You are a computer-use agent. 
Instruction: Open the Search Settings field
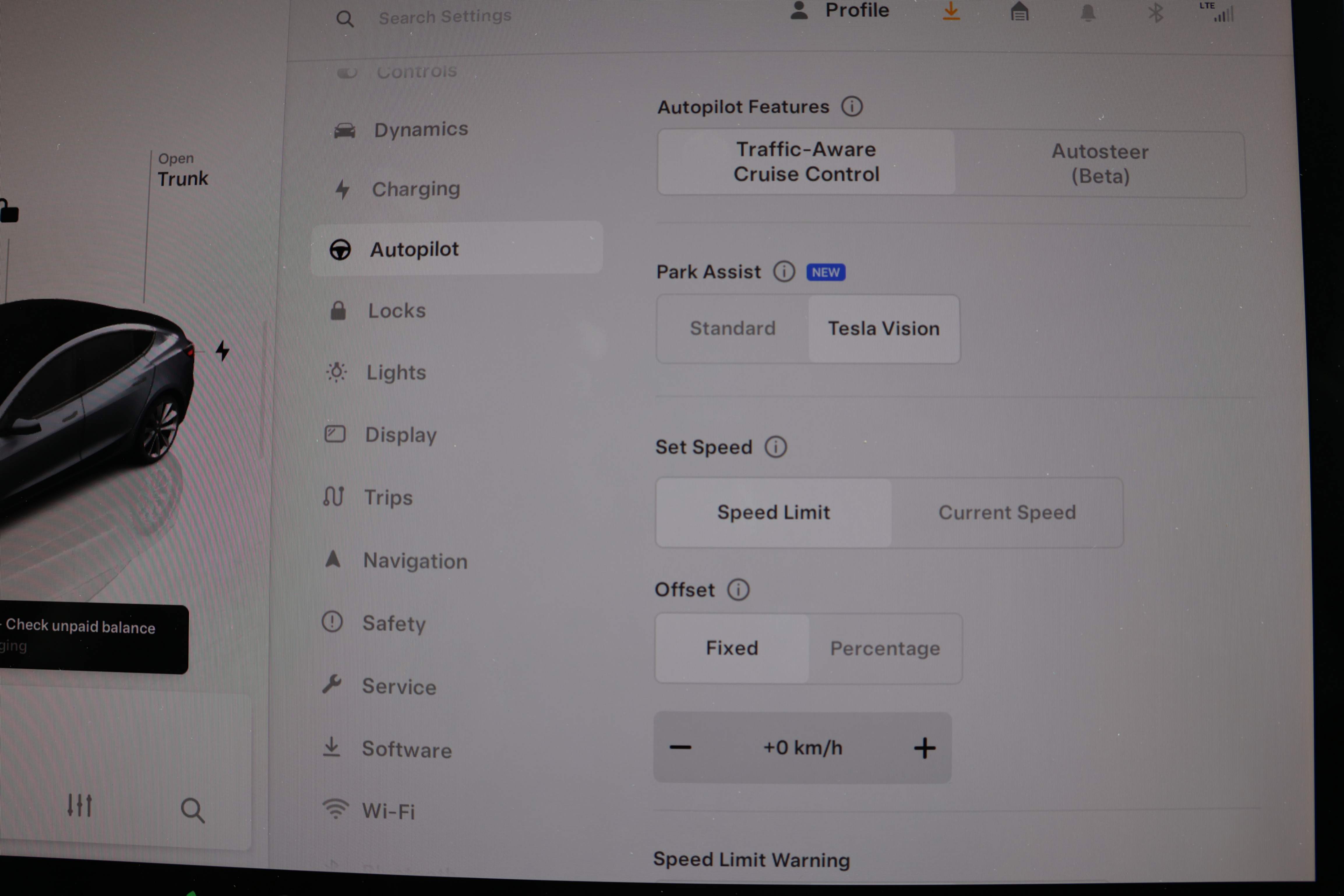(x=445, y=17)
